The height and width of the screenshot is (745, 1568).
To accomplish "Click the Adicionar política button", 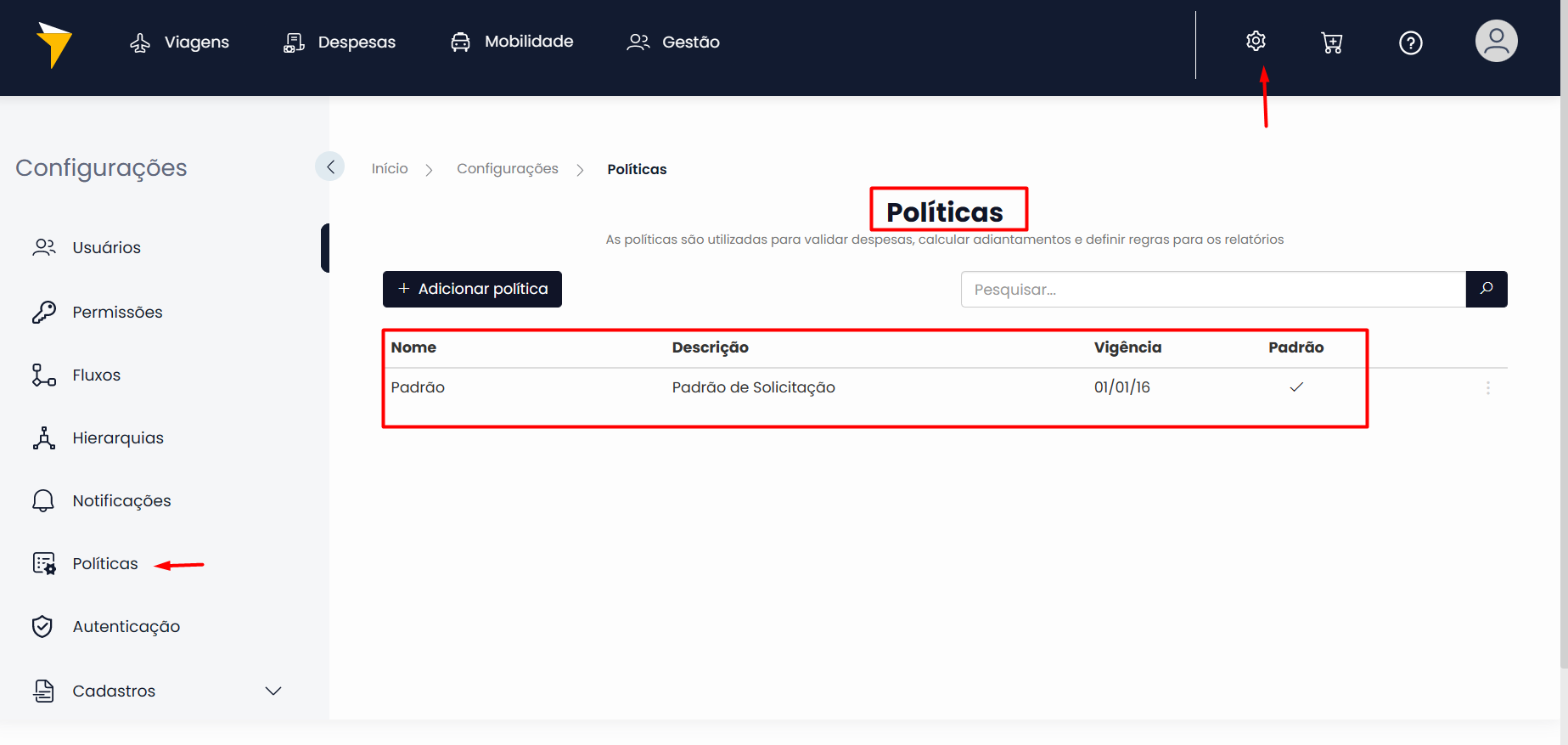I will coord(472,289).
